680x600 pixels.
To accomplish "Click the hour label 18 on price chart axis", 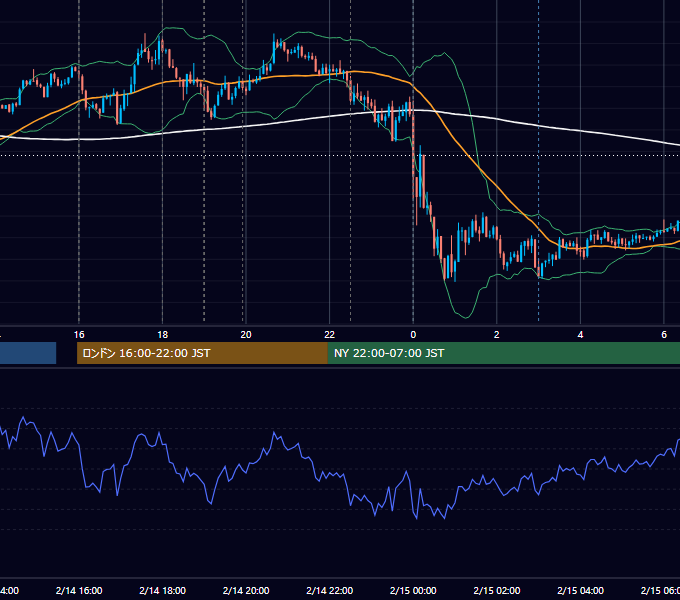I will (x=163, y=335).
